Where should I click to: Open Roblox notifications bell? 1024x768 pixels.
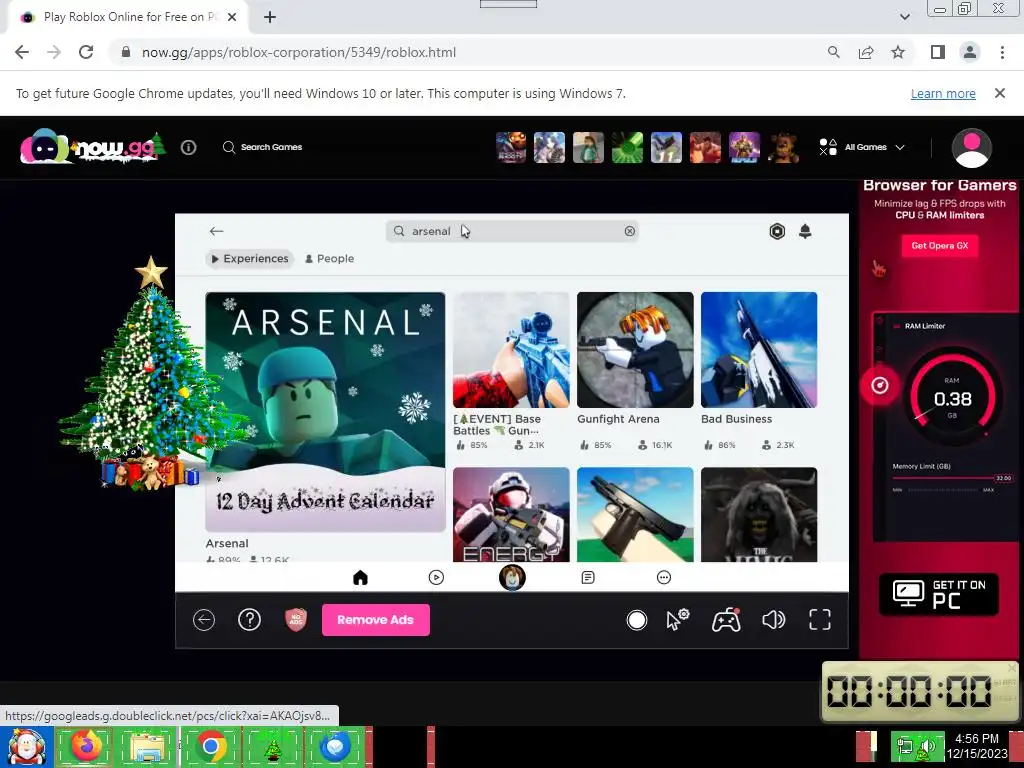coord(805,231)
